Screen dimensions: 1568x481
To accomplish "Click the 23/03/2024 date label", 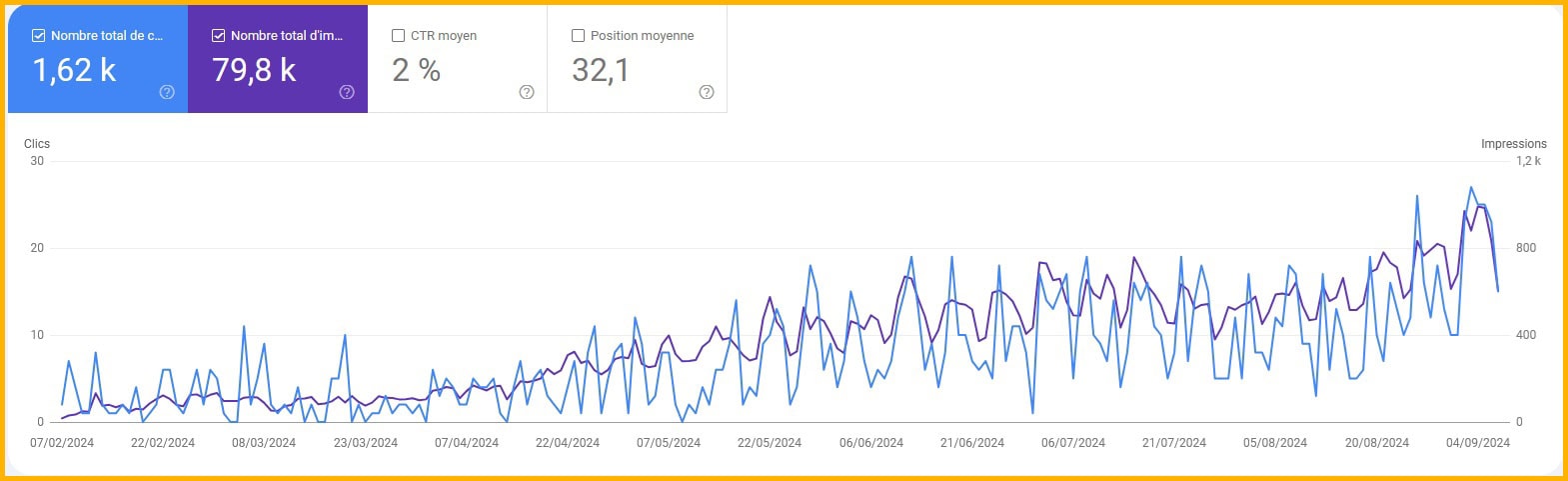I will click(366, 443).
